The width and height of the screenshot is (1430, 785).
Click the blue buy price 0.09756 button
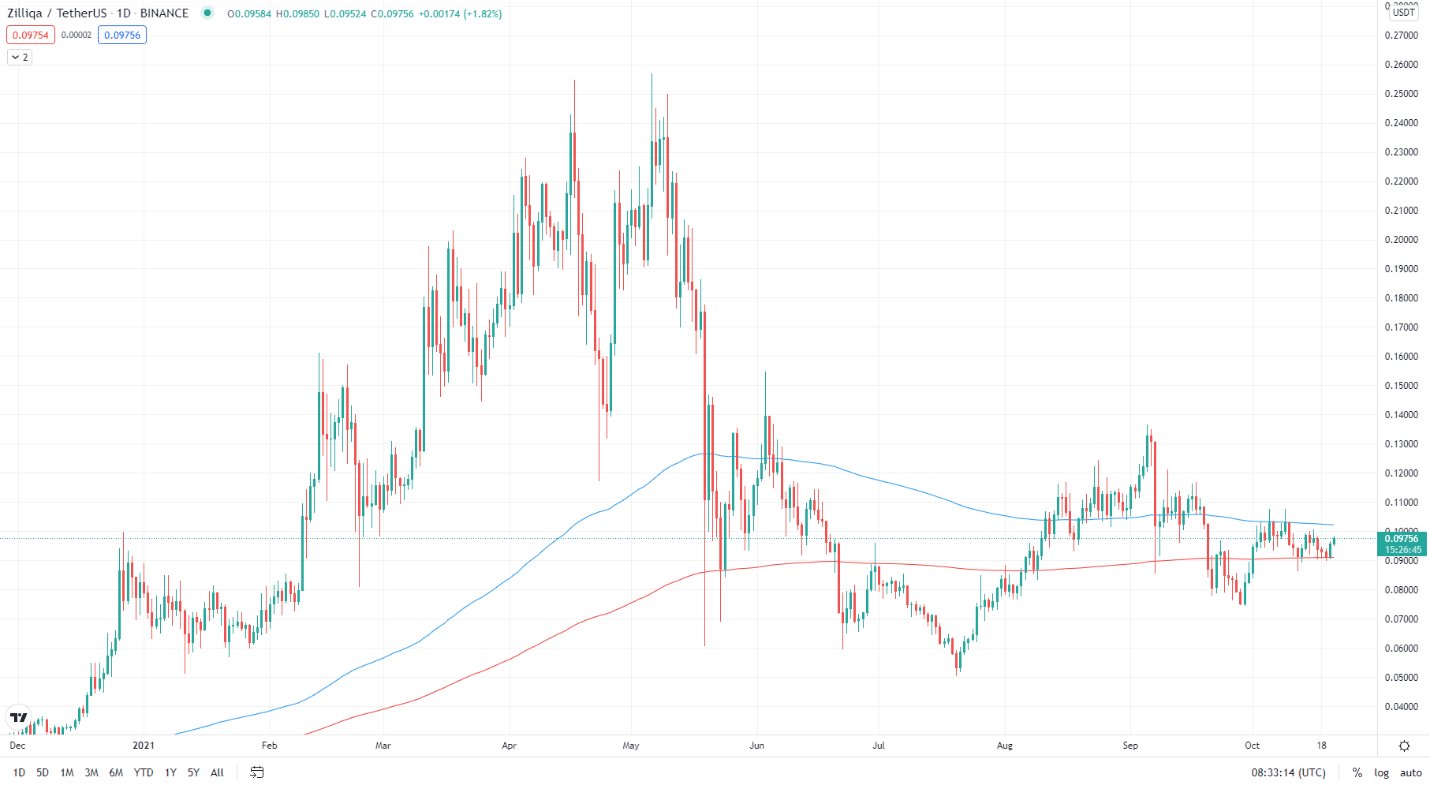pos(122,35)
